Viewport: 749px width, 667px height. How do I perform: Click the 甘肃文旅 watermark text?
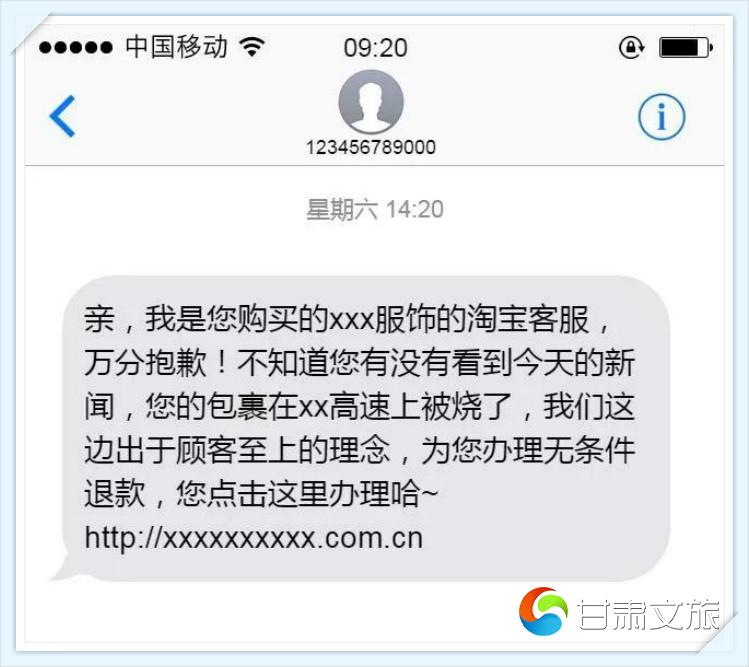(x=649, y=614)
